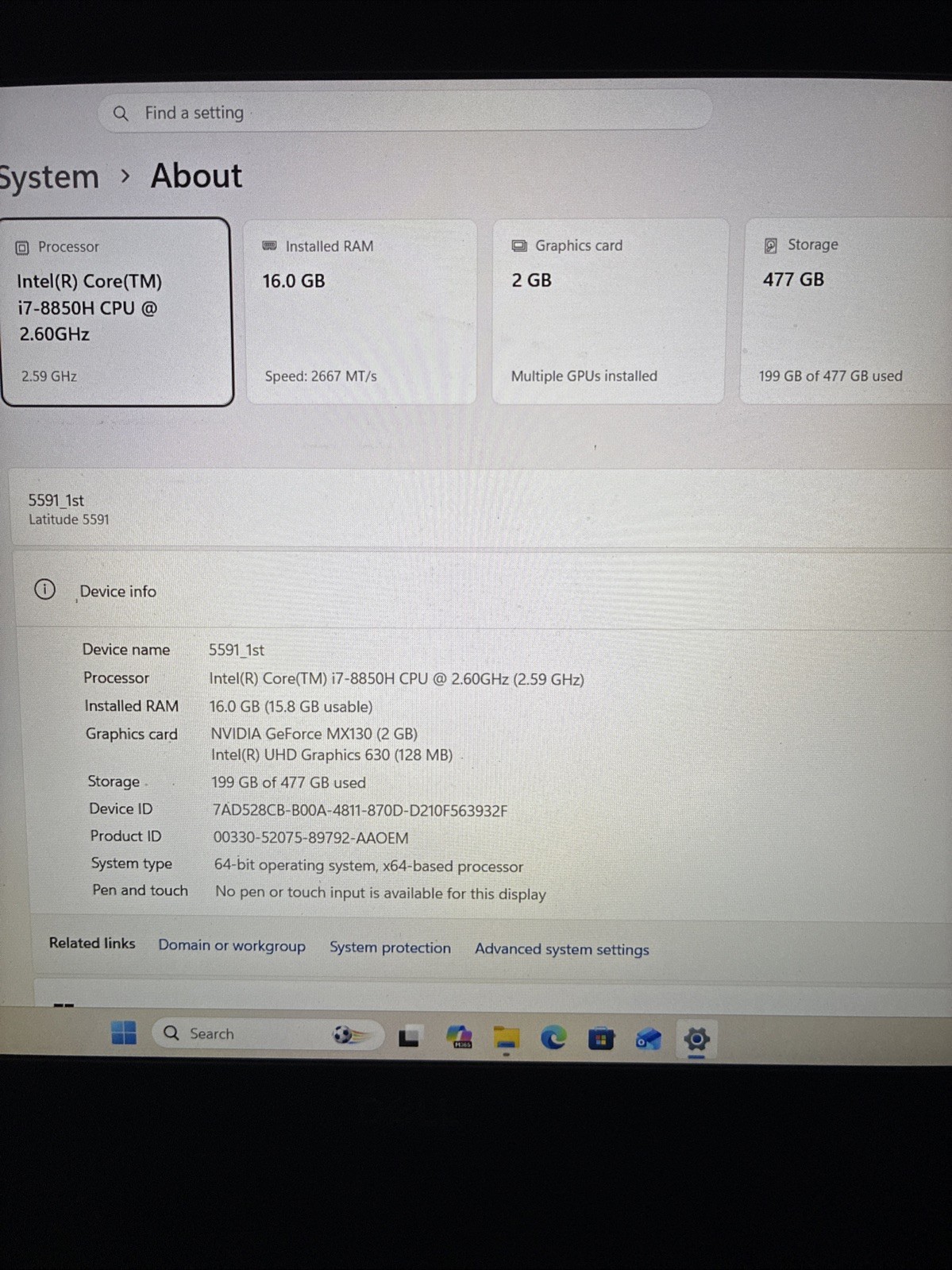952x1270 pixels.
Task: Click the Graphics card icon
Action: pos(519,245)
